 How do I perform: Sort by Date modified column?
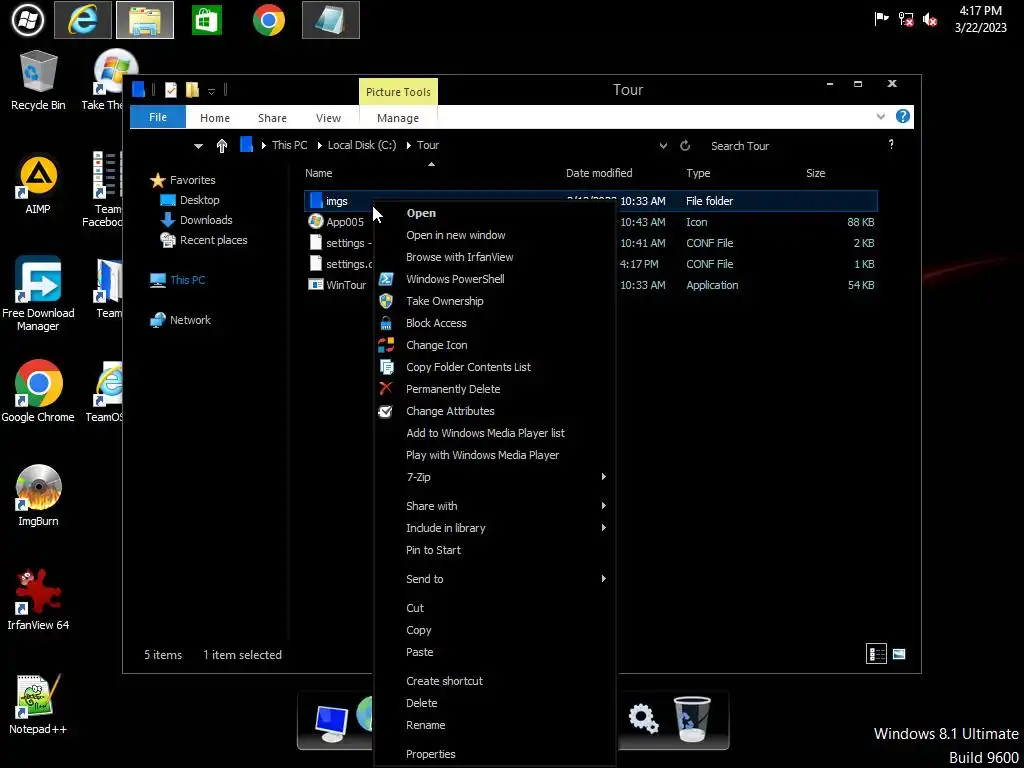[599, 173]
